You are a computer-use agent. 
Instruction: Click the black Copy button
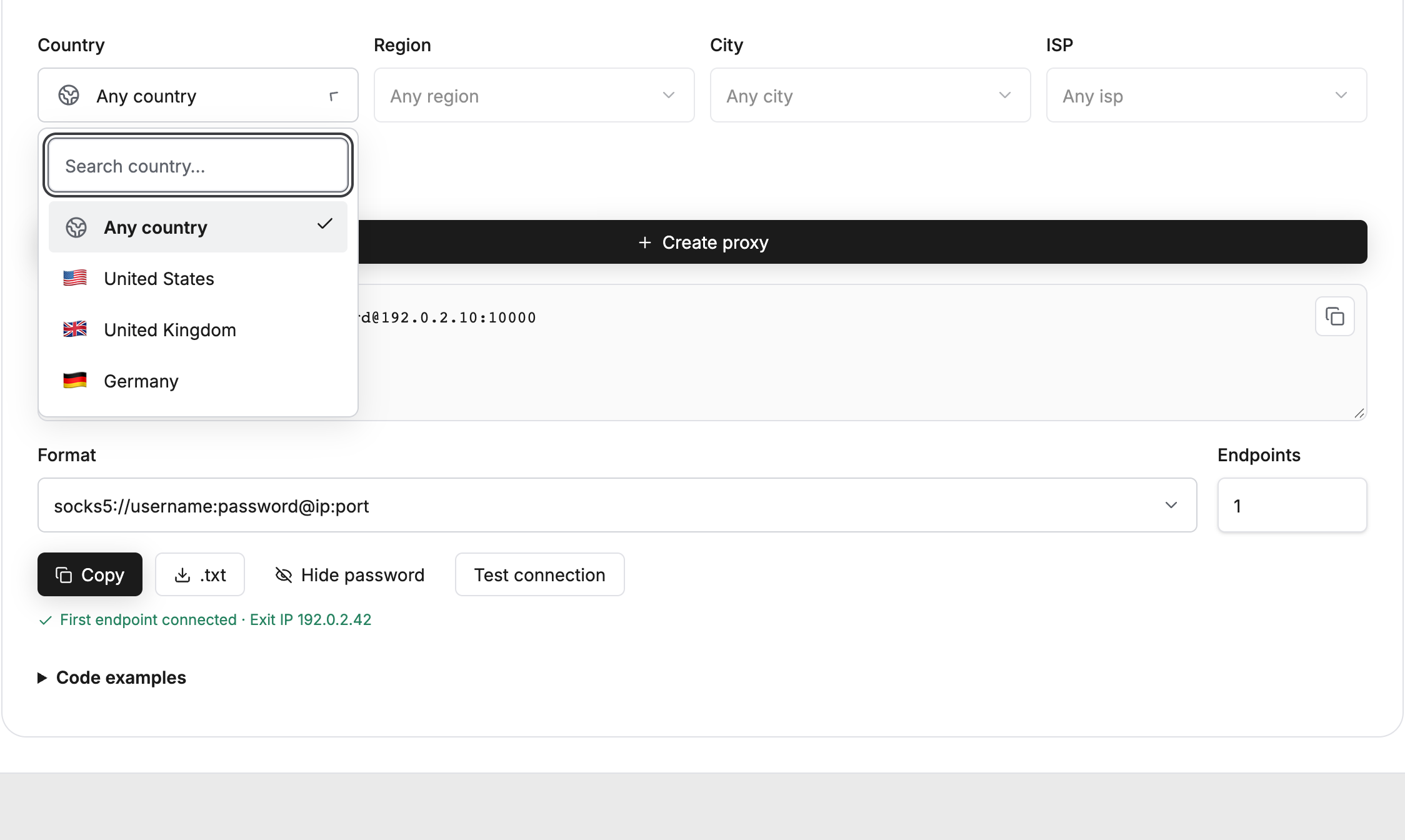[x=90, y=574]
